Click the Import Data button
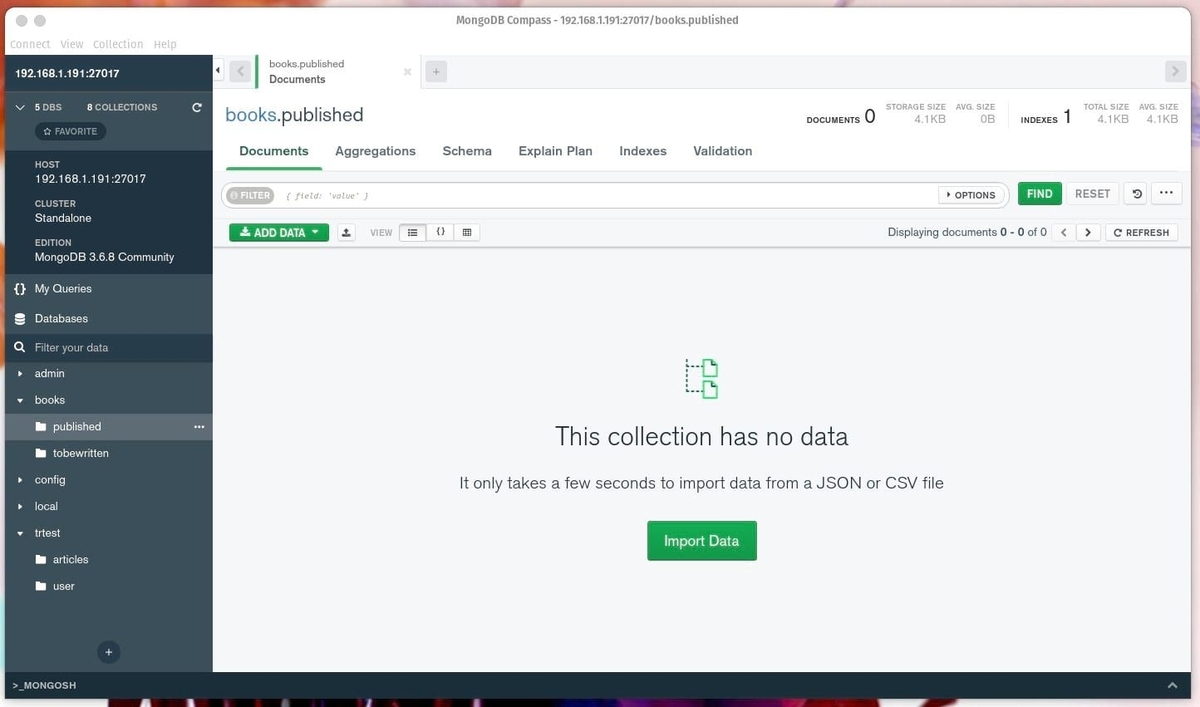The image size is (1200, 707). (x=701, y=539)
